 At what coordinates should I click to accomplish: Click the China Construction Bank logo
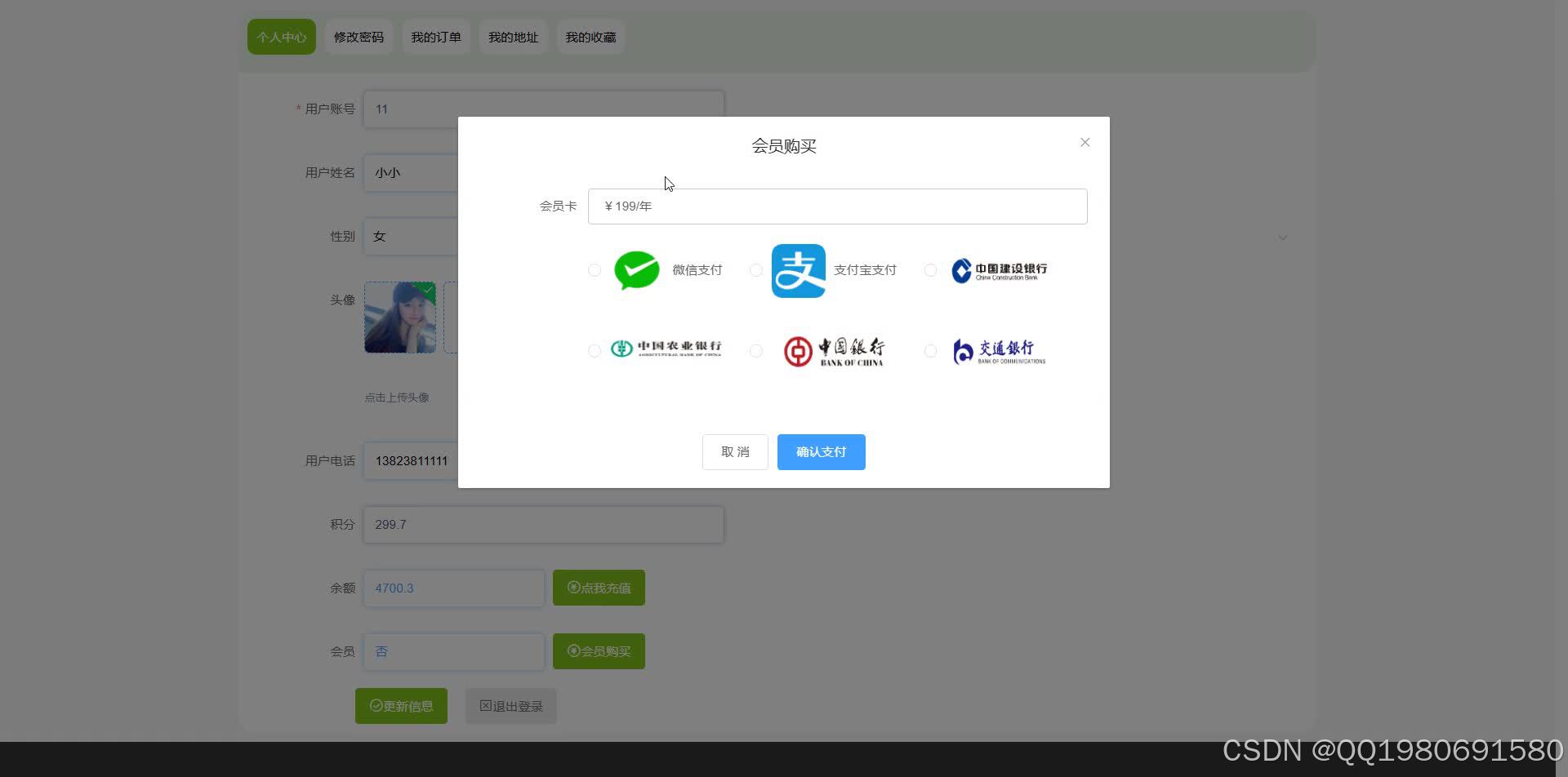pyautogui.click(x=998, y=270)
